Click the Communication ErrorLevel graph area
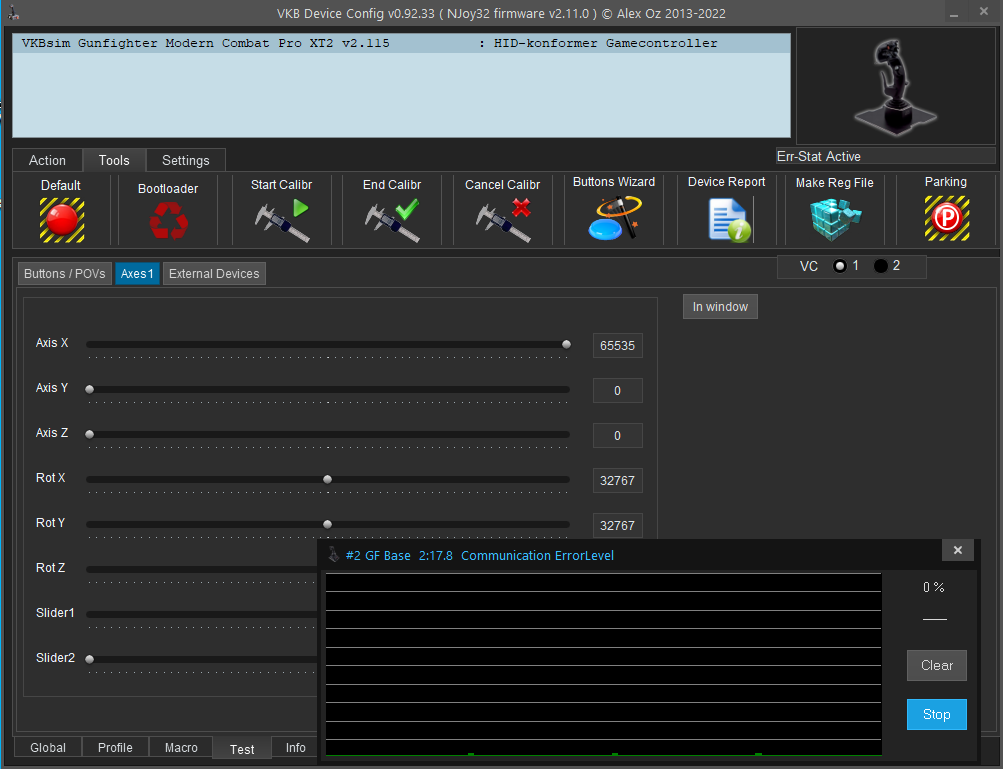The height and width of the screenshot is (769, 1003). (x=604, y=665)
